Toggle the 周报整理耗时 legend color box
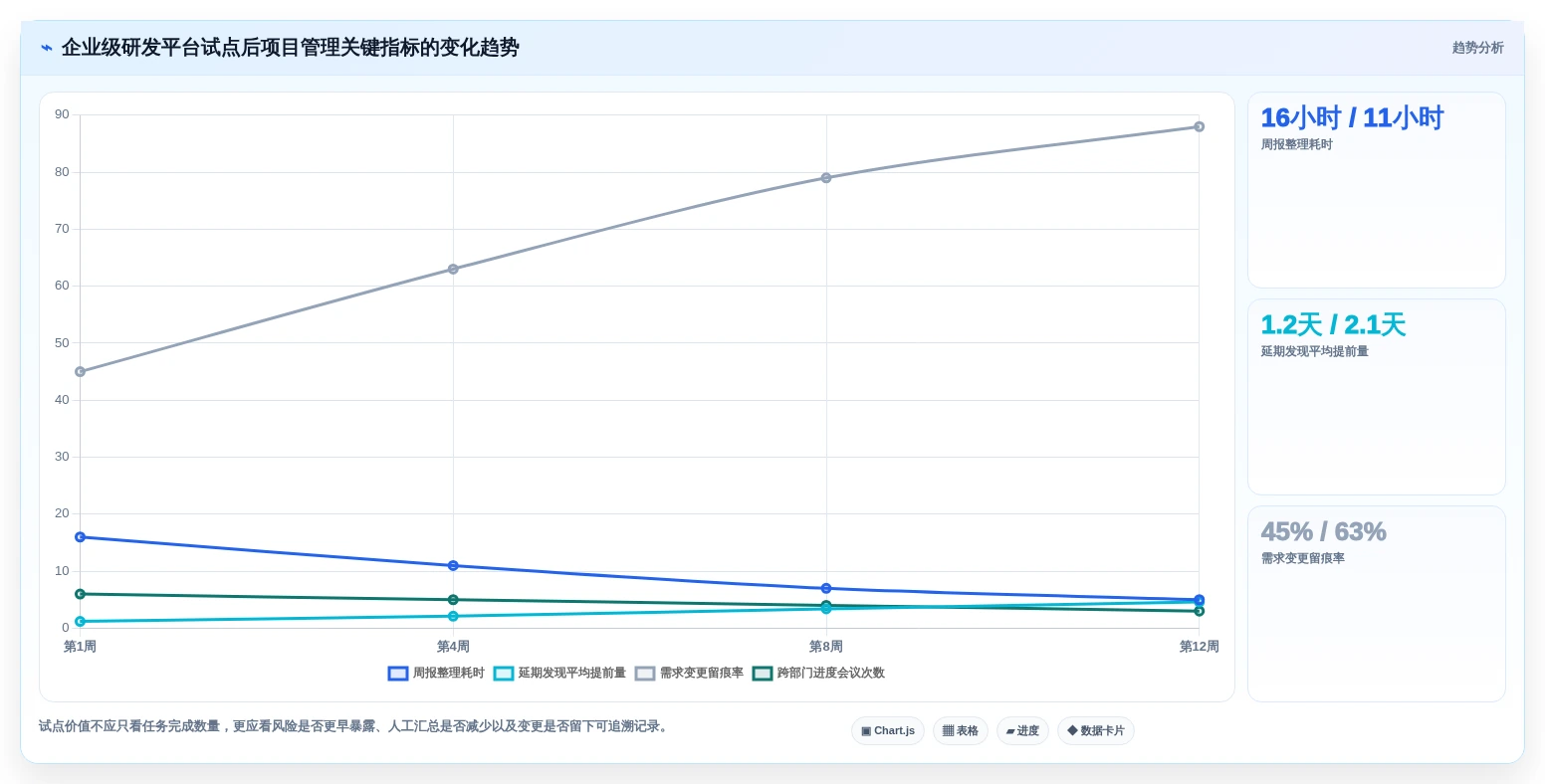The image size is (1545, 784). pos(398,674)
